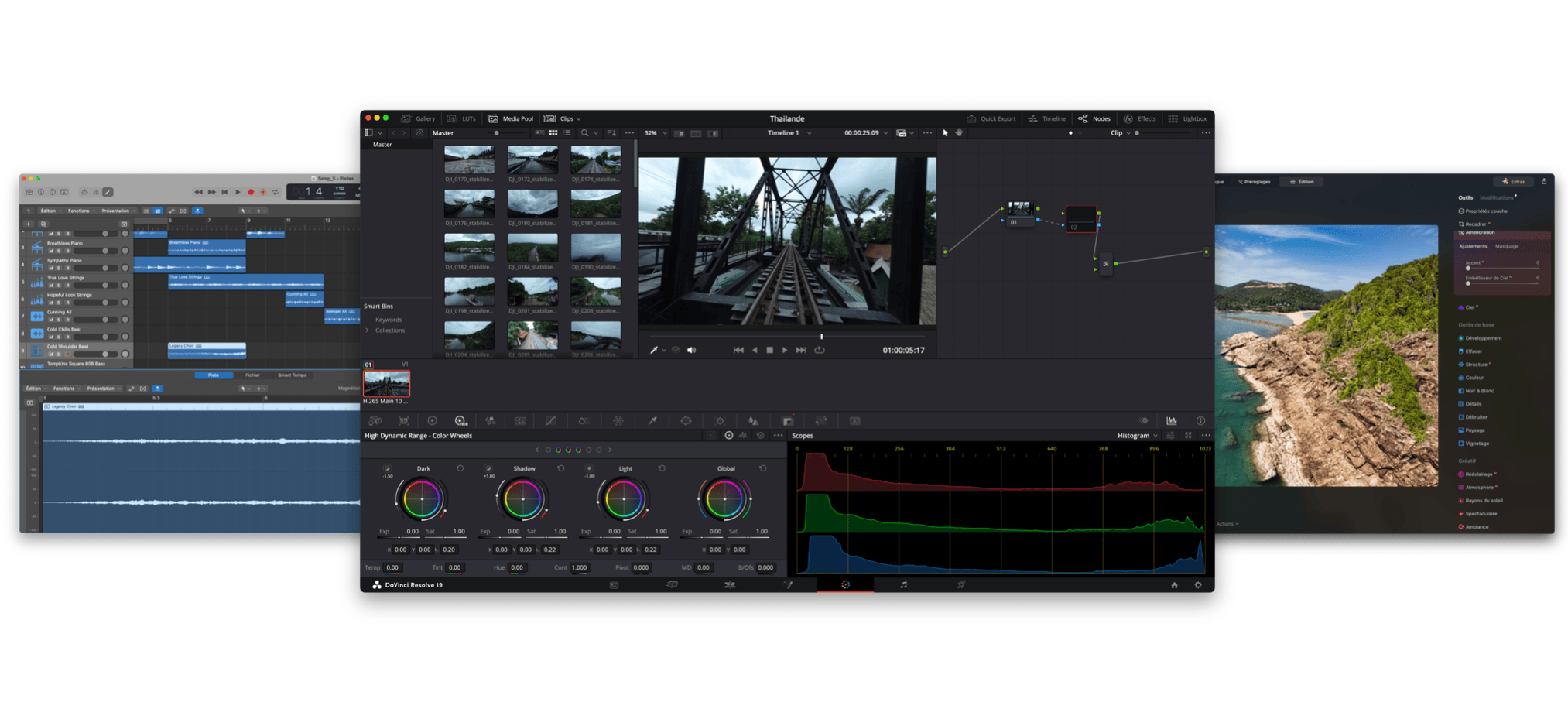The width and height of the screenshot is (1568, 709).
Task: Open the Color Warper palette icon
Action: pos(618,421)
